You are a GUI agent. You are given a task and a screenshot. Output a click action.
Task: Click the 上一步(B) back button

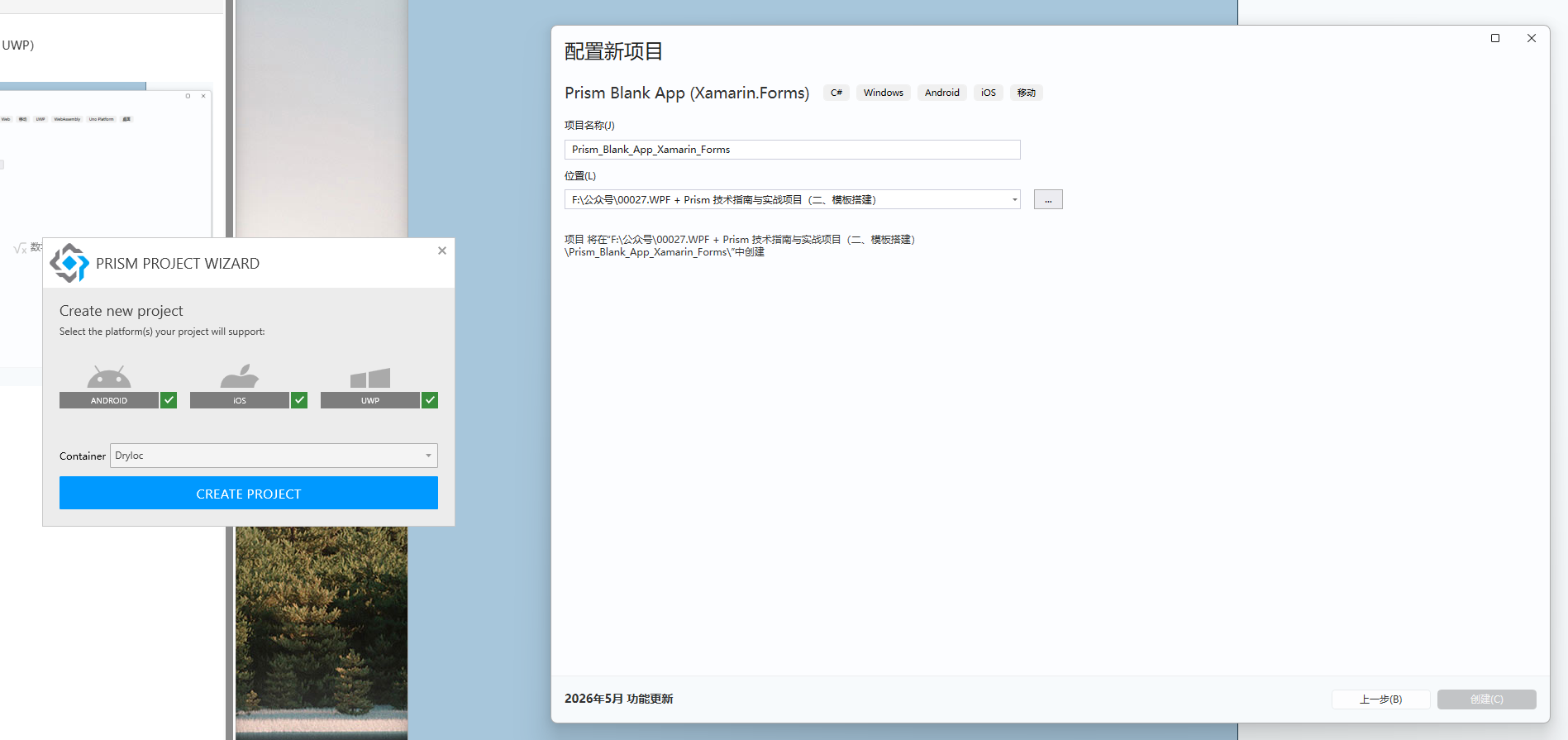[1380, 699]
